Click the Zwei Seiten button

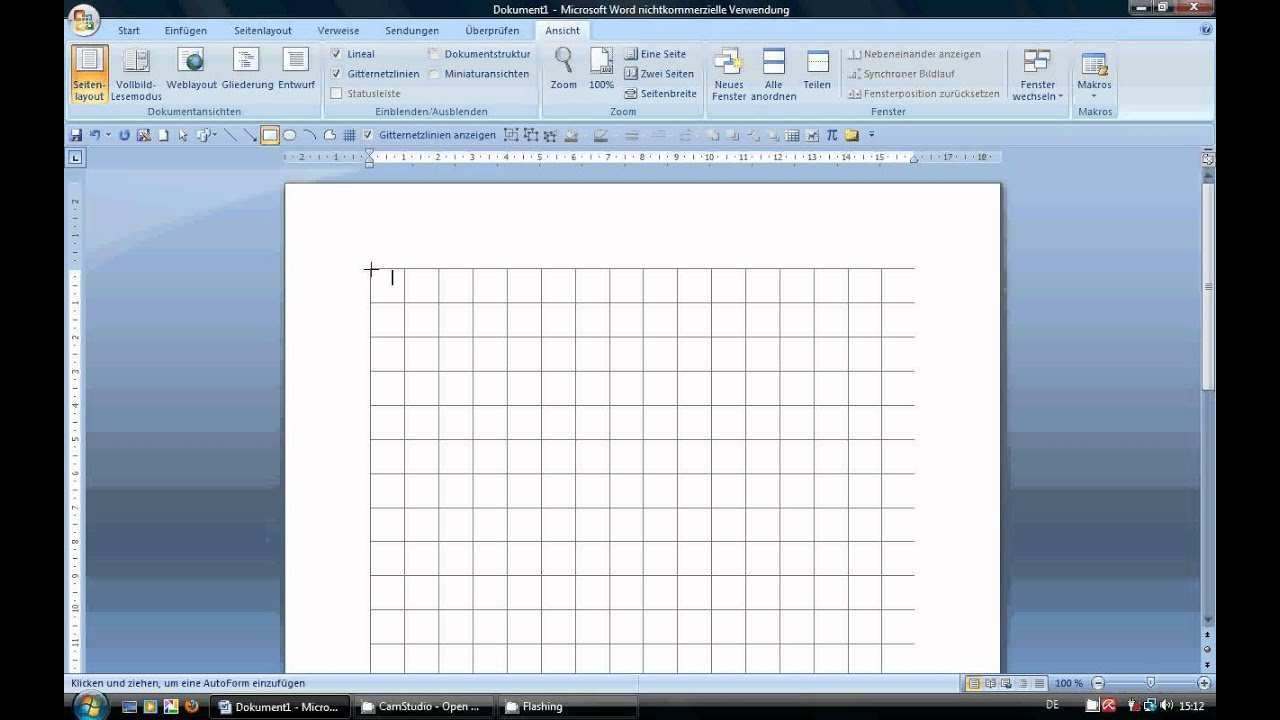pos(659,74)
